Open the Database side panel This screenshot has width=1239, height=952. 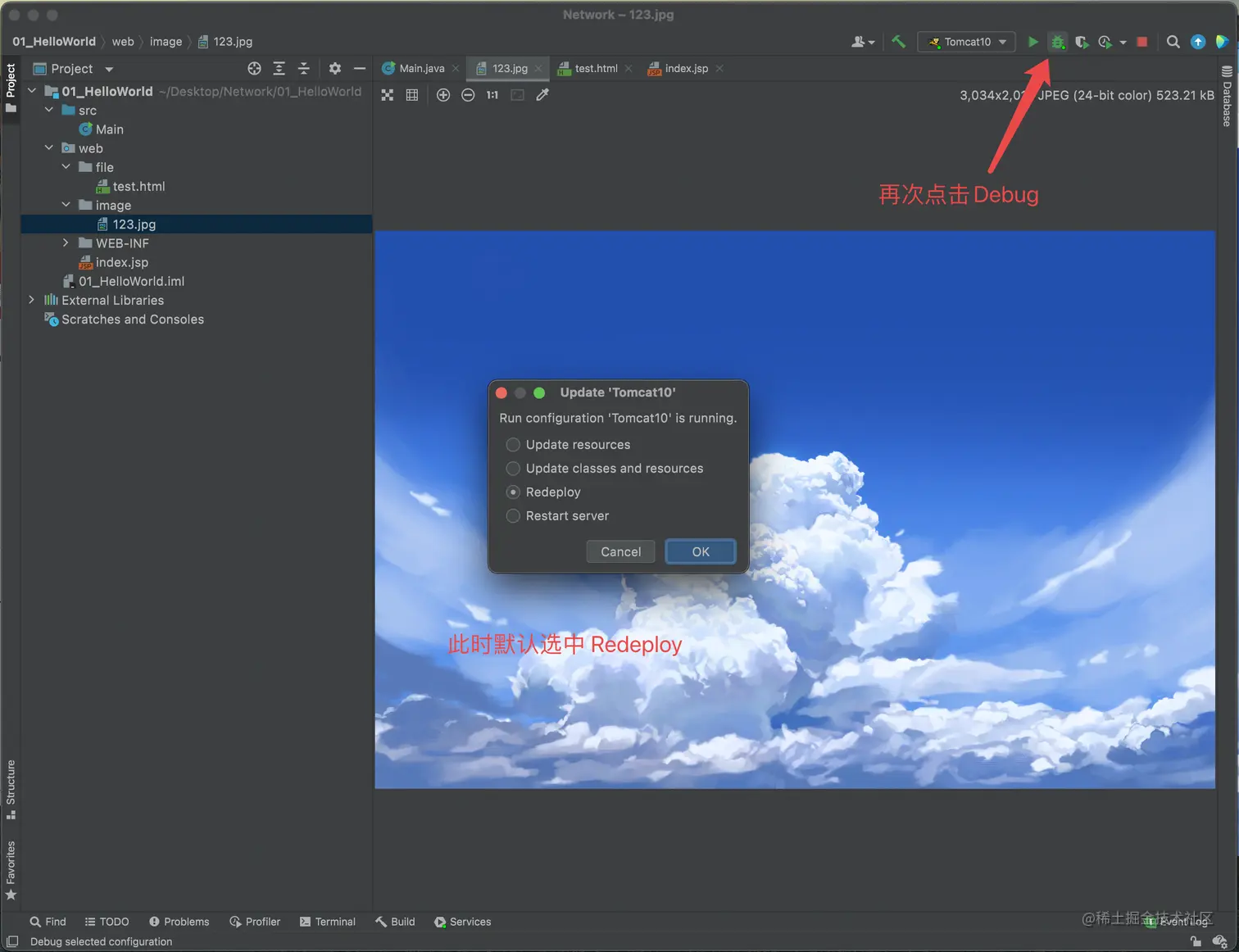coord(1227,96)
